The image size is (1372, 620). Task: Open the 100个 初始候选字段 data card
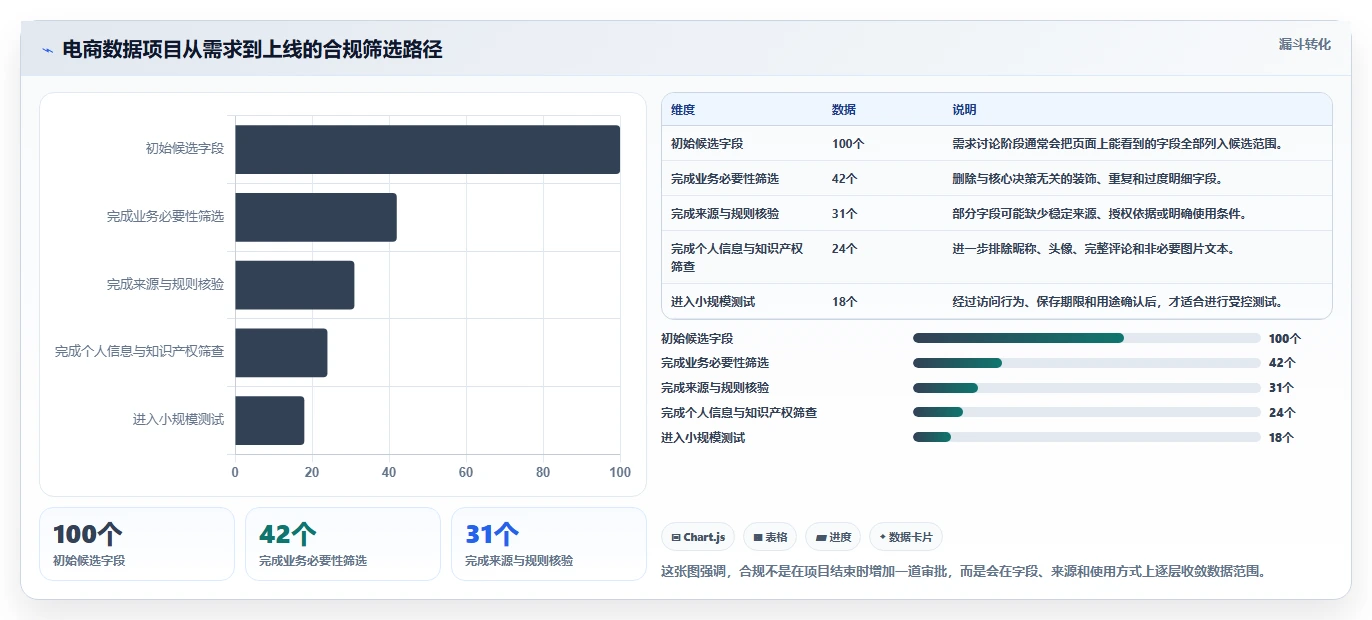(137, 544)
